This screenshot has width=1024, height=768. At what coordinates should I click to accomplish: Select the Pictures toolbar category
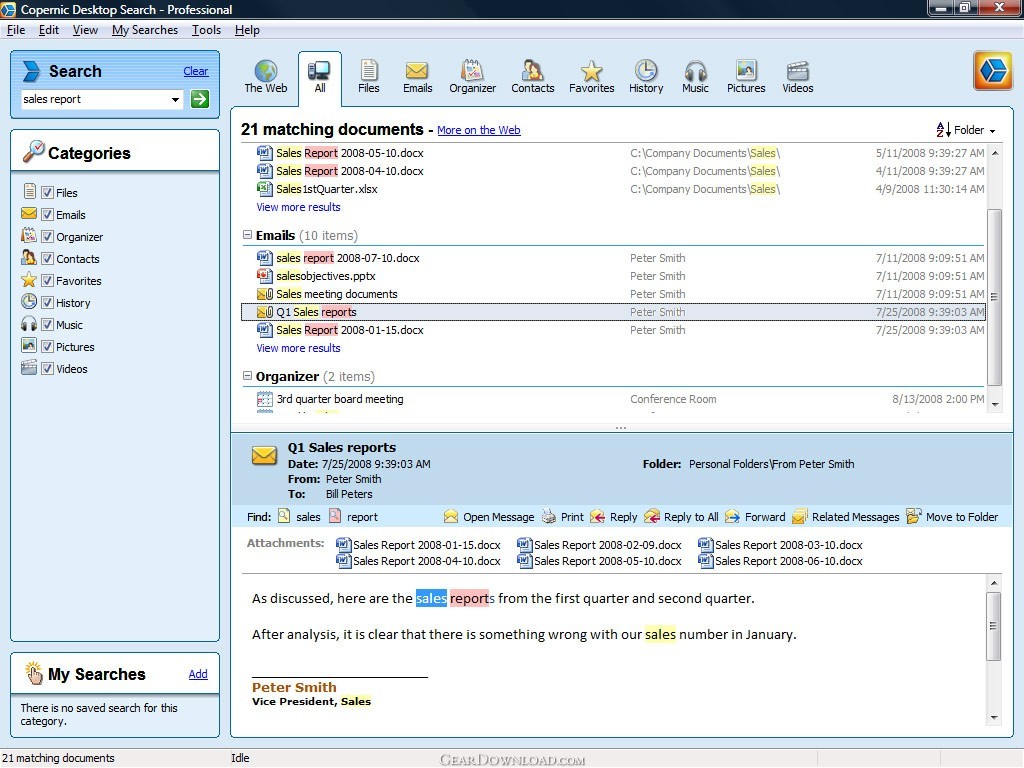pos(746,77)
